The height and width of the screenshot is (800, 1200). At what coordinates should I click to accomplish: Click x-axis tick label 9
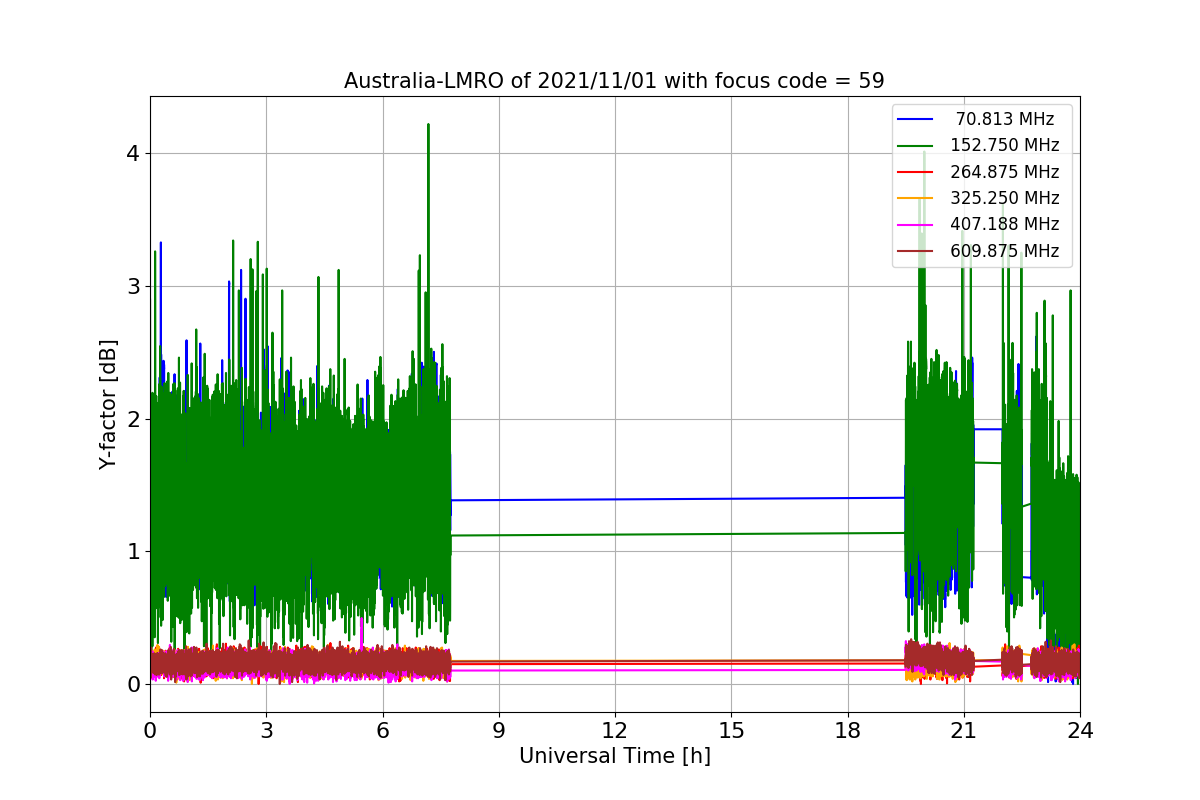pyautogui.click(x=499, y=731)
